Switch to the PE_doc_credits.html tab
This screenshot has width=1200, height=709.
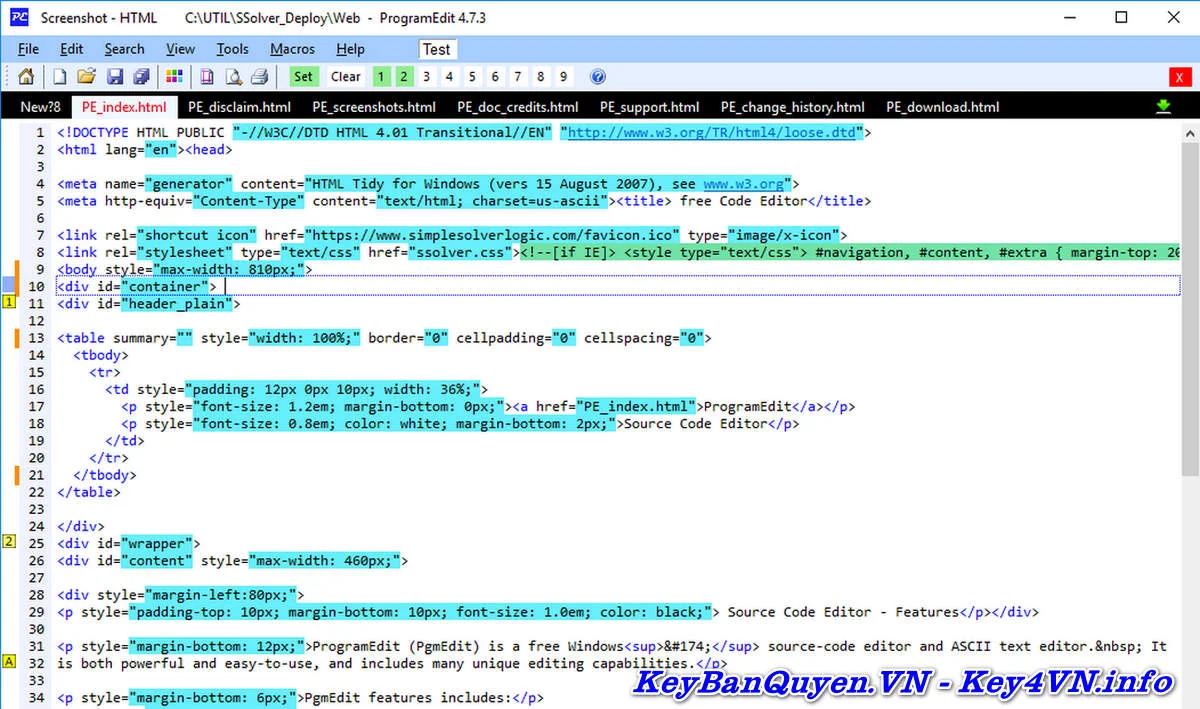517,107
